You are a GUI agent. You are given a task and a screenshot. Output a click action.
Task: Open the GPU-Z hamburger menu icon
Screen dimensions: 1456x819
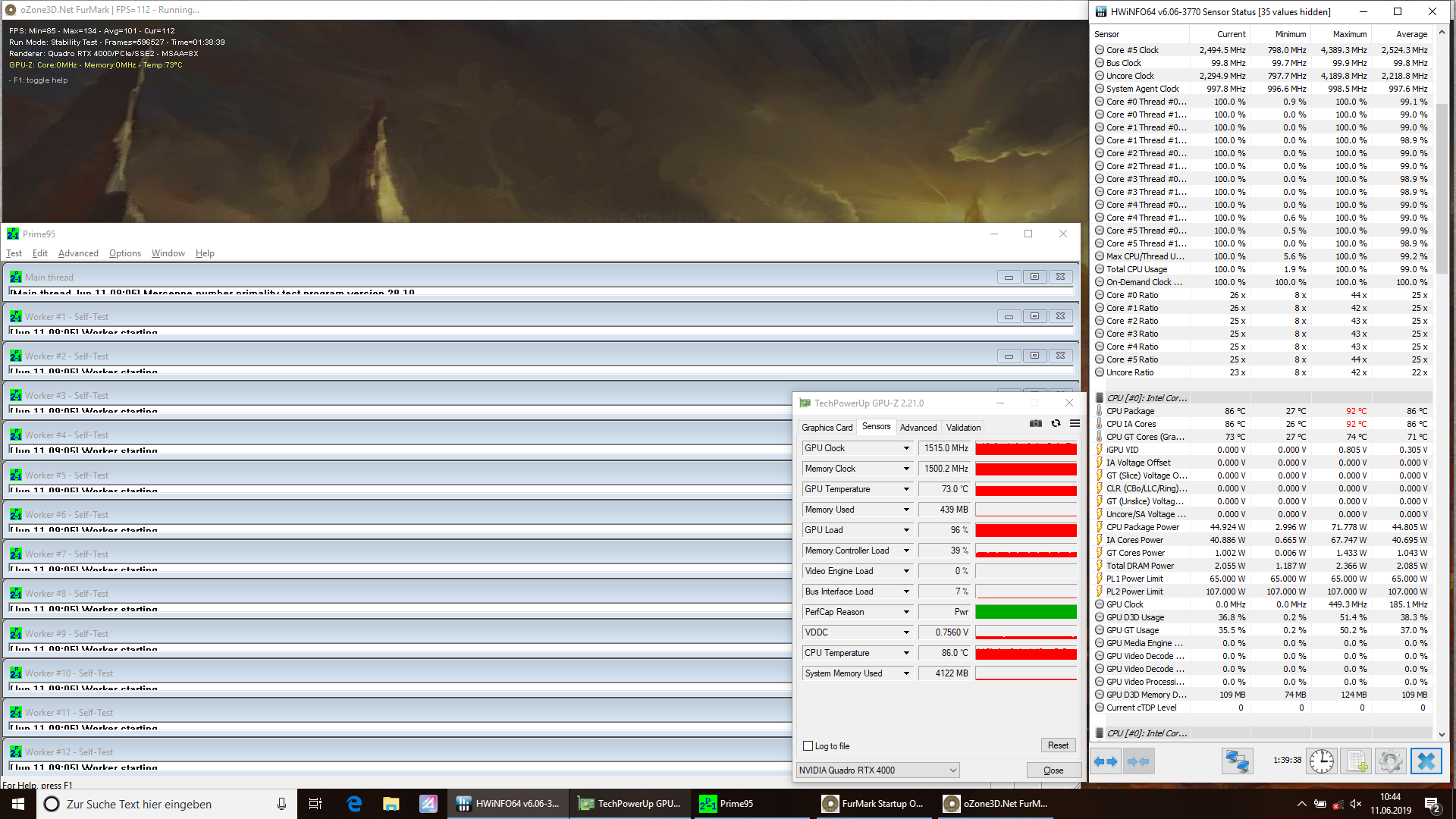(1075, 424)
